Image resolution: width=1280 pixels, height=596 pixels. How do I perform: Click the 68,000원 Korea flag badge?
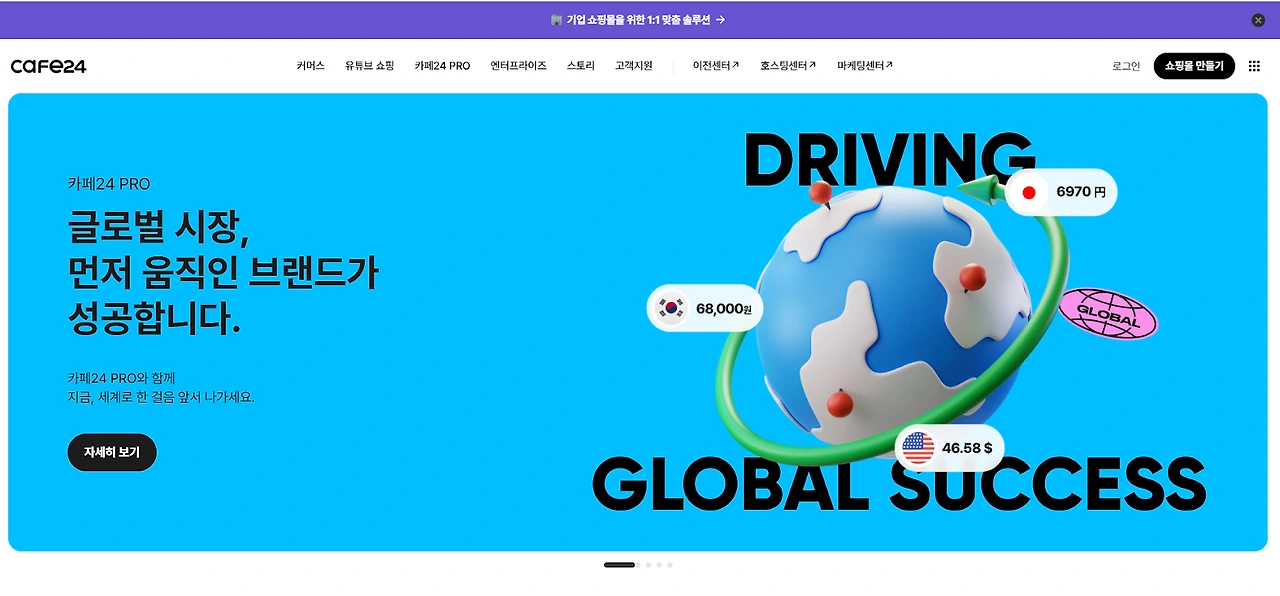pos(705,308)
